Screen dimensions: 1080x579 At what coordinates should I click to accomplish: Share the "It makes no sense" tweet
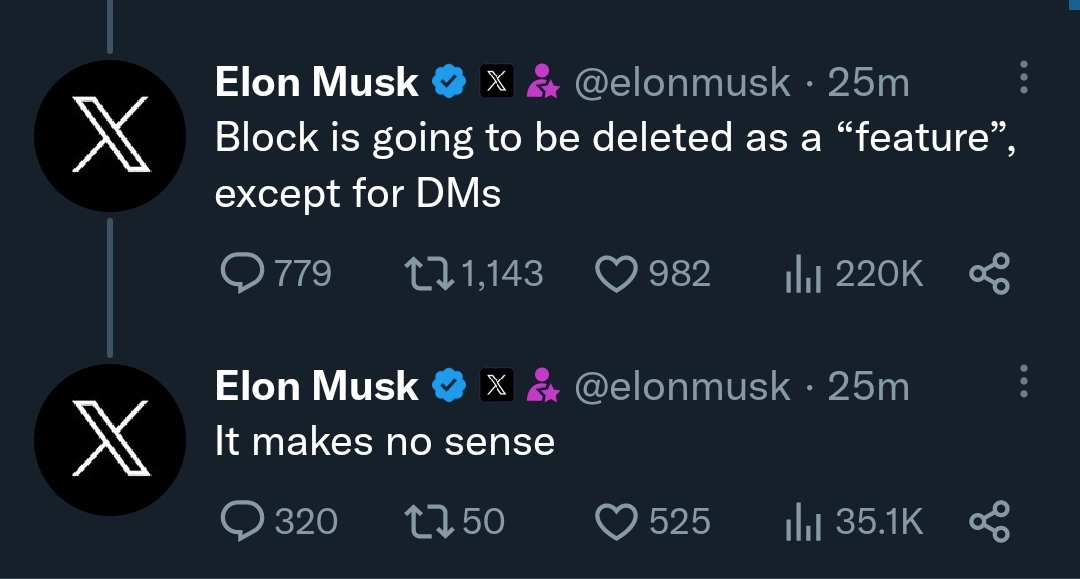click(x=990, y=521)
